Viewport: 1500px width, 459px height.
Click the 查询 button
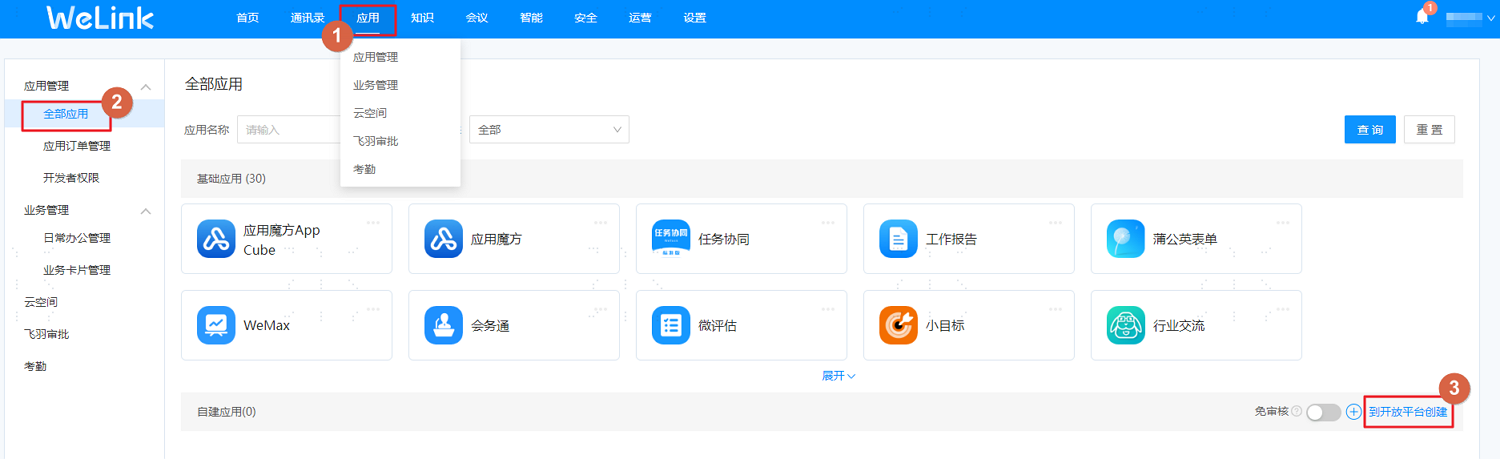point(1369,130)
